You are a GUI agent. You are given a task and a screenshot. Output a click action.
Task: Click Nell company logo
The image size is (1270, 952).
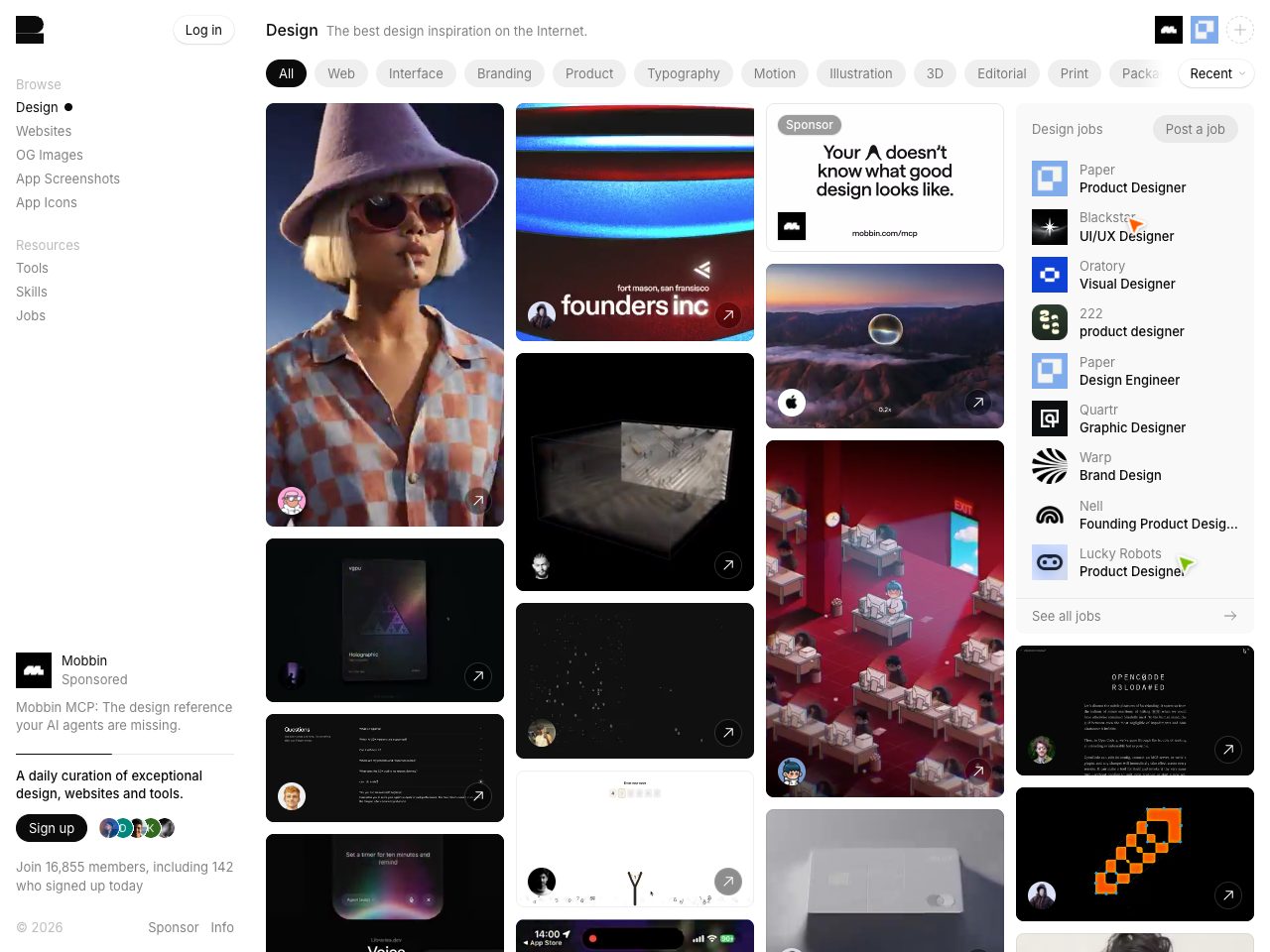point(1050,515)
